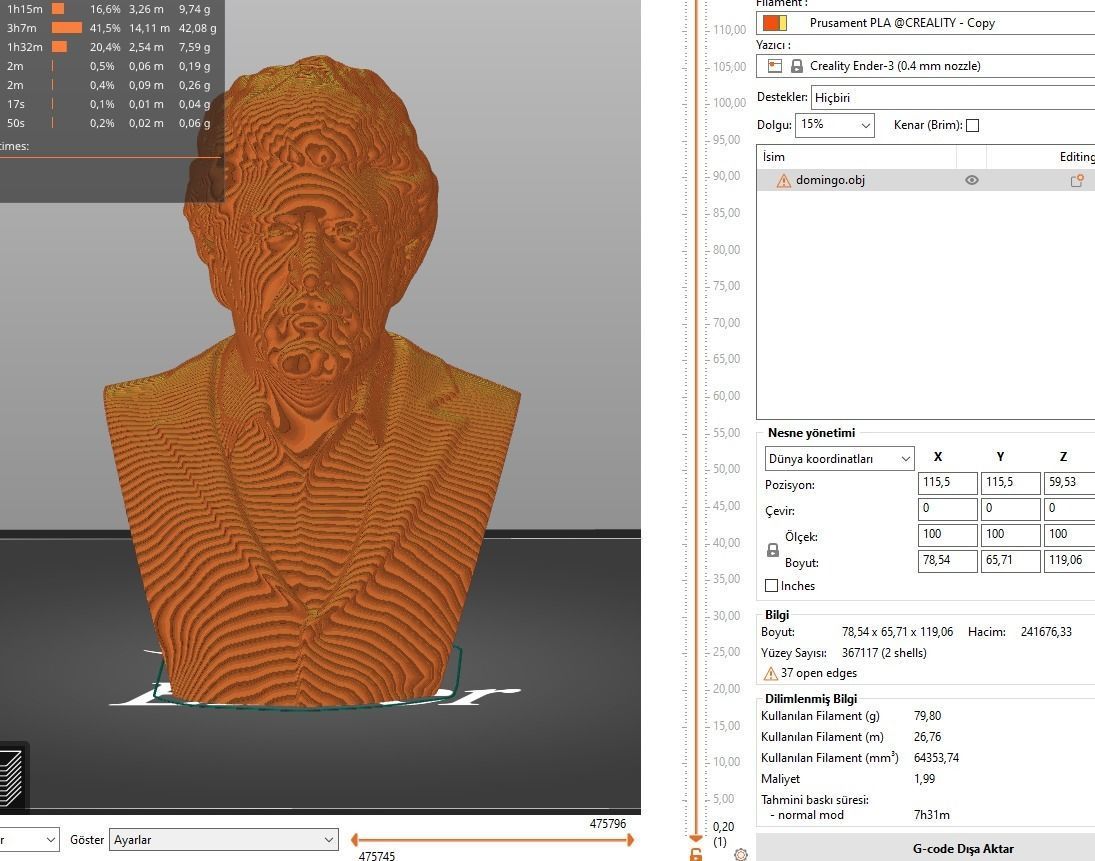Click the 50,00 mark on the layer ruler
This screenshot has height=861, width=1095.
tap(726, 469)
